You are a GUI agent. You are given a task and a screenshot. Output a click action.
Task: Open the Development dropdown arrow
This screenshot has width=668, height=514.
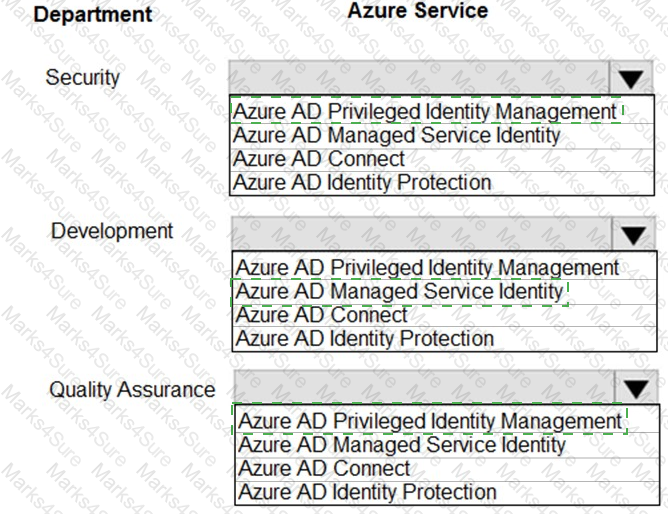click(x=633, y=234)
